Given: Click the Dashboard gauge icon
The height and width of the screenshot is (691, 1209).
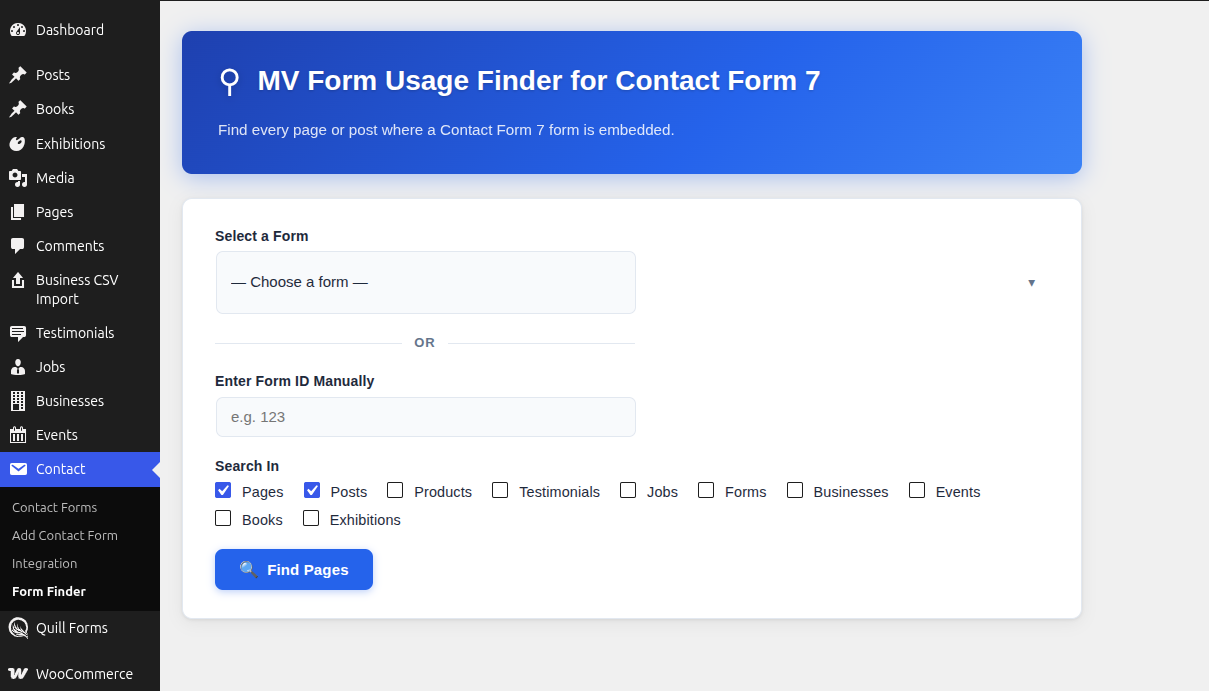Looking at the screenshot, I should pos(18,30).
